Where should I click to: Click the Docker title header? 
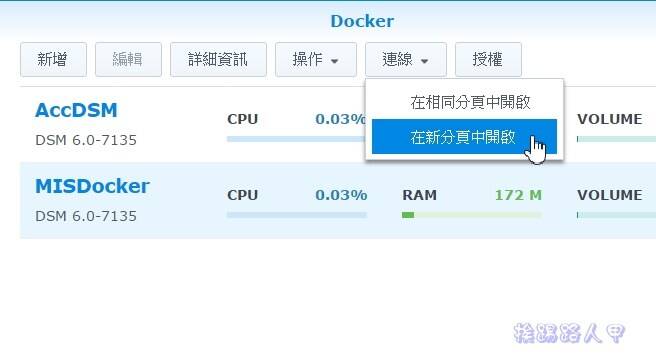[362, 21]
